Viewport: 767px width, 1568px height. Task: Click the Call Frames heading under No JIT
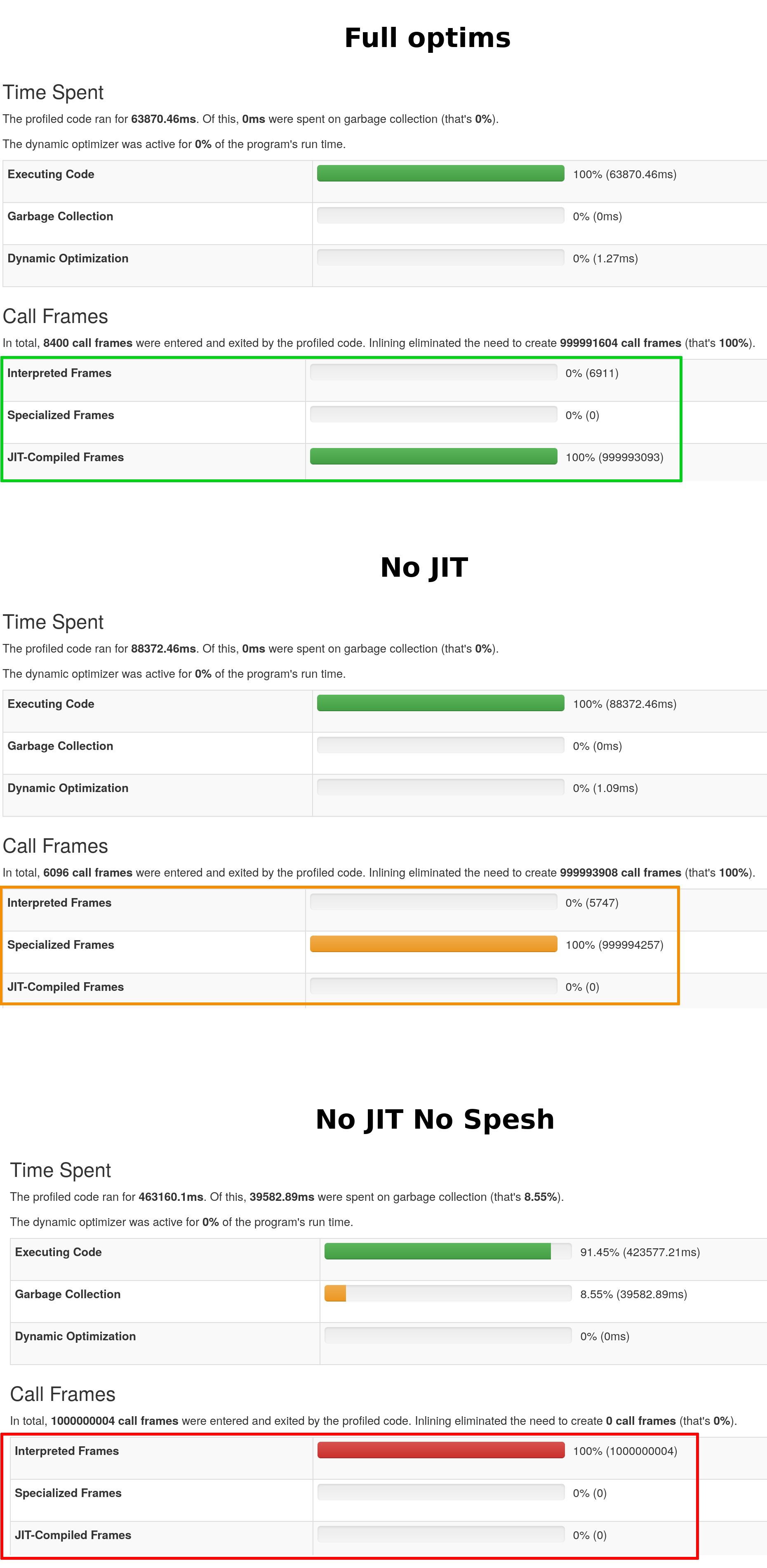55,846
